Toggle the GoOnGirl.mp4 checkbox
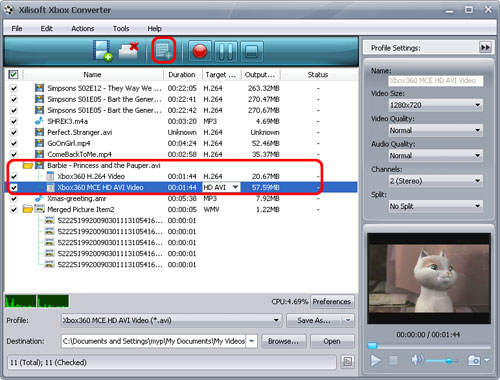 pos(14,143)
